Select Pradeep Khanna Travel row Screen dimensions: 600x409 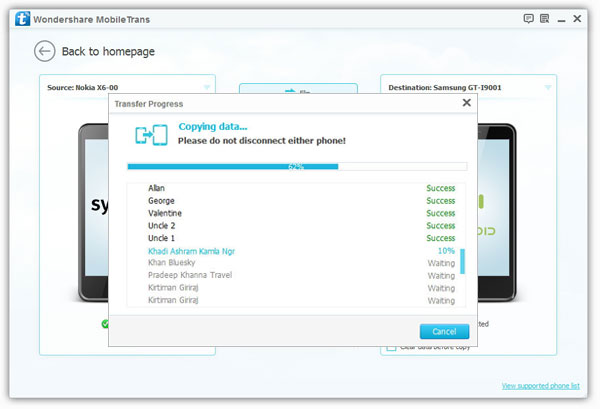(x=296, y=275)
